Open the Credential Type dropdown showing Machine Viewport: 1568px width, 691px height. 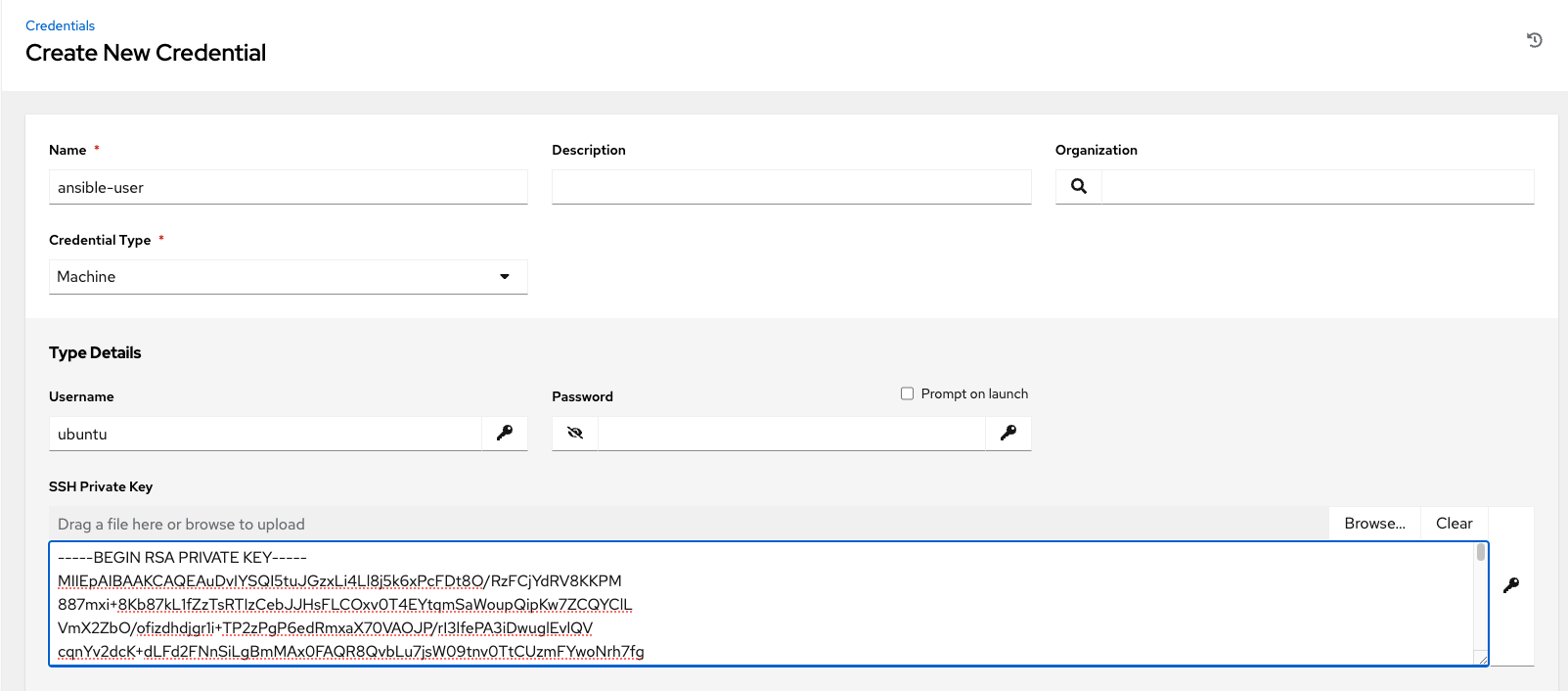click(x=289, y=277)
